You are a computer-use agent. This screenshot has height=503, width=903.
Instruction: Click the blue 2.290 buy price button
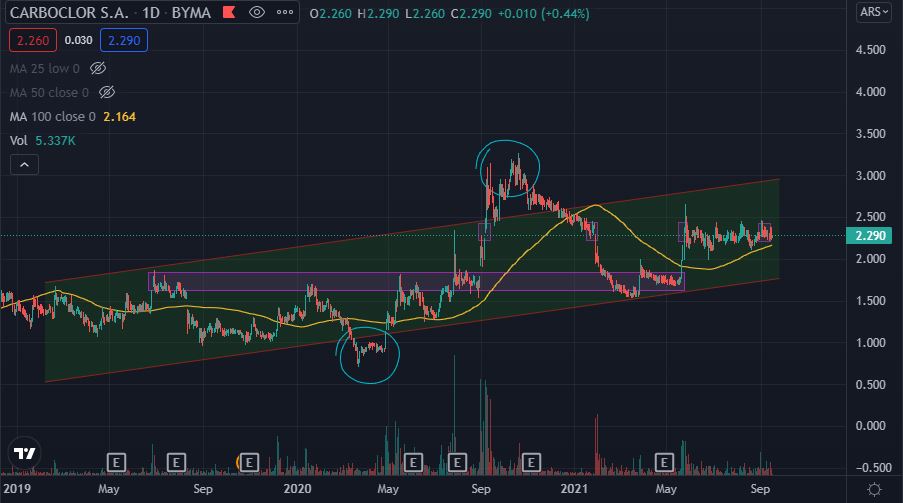[x=124, y=40]
